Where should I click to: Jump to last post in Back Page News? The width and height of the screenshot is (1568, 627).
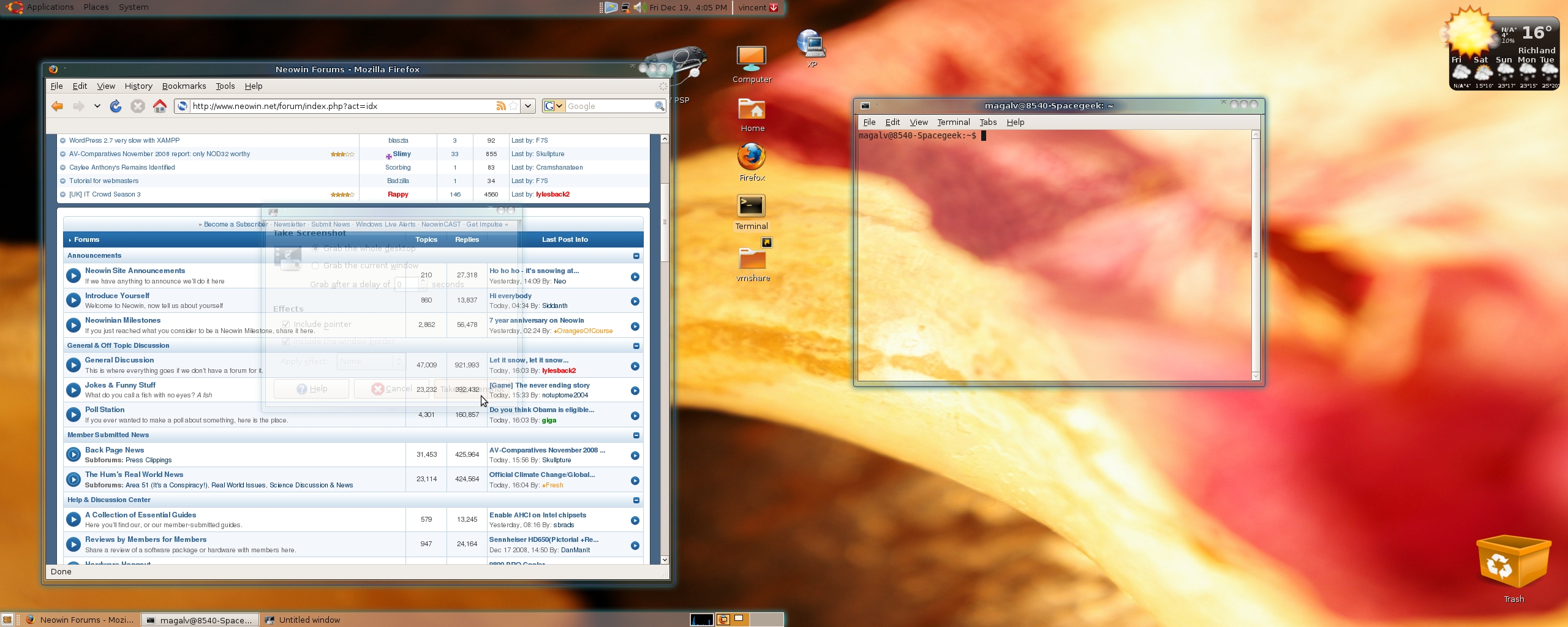coord(635,456)
